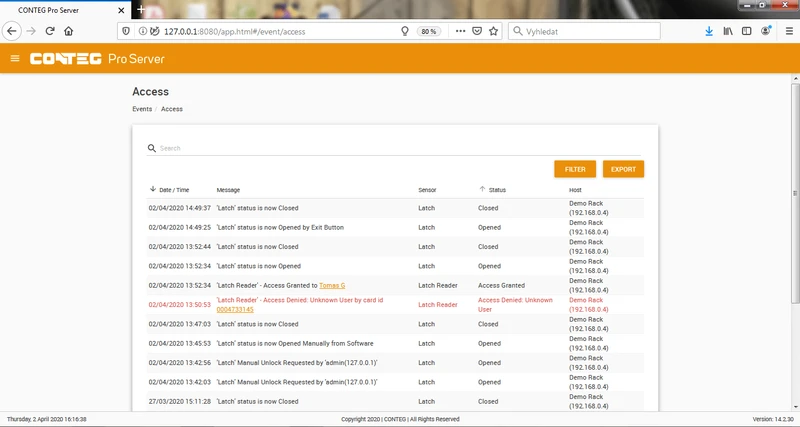Viewport: 800px width, 427px height.
Task: Open a new browser tab
Action: [x=141, y=9]
